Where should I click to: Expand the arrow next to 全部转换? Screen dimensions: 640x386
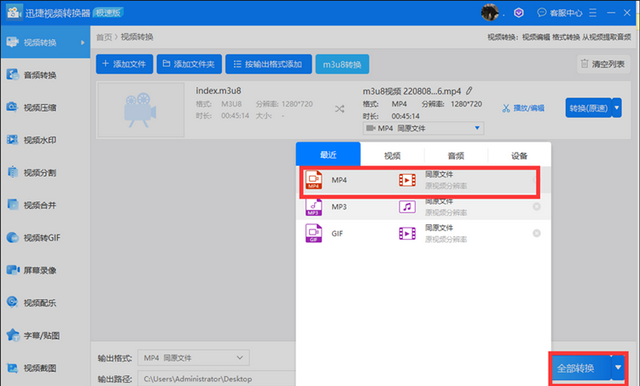(618, 368)
